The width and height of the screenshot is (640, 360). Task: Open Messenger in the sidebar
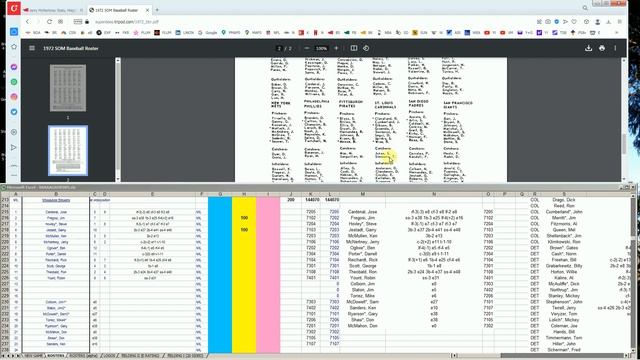point(13,67)
